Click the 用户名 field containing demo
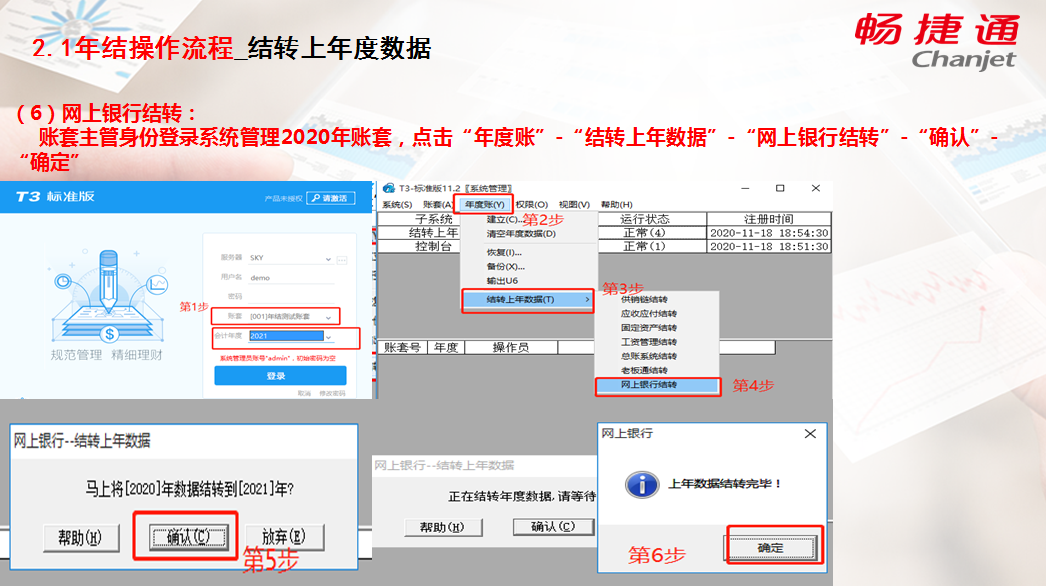This screenshot has height=586, width=1046. click(x=290, y=278)
